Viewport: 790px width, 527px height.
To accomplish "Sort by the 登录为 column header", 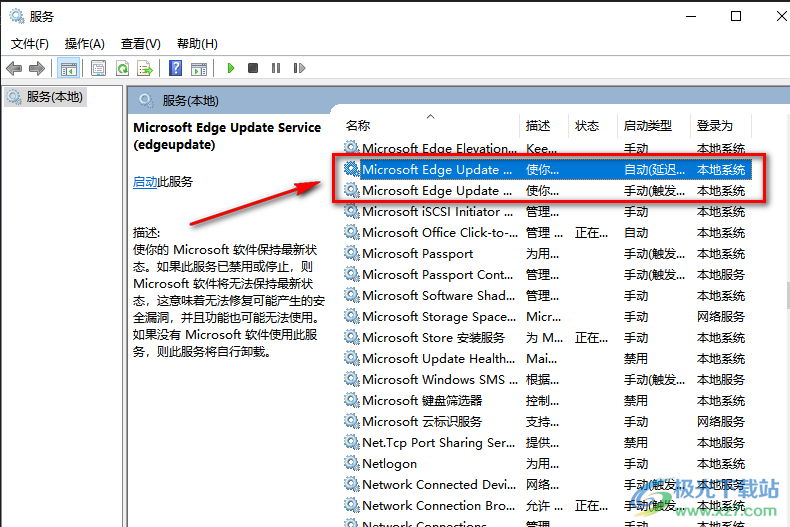I will click(714, 125).
